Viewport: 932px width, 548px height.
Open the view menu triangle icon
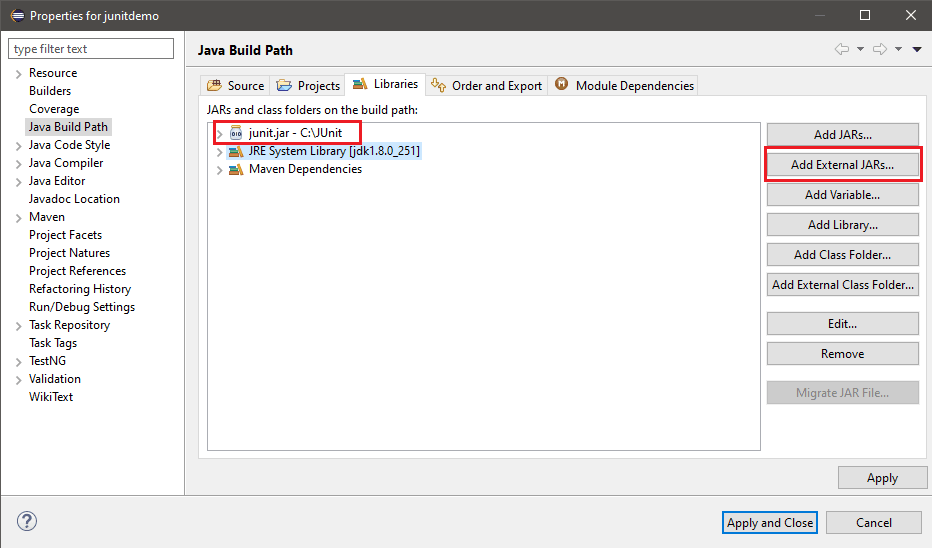(x=917, y=49)
